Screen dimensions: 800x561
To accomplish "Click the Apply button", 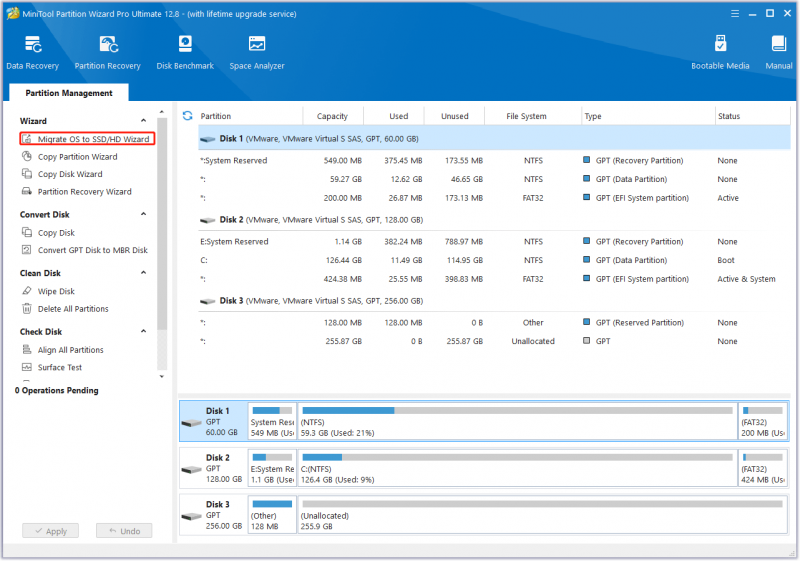I will (x=51, y=531).
